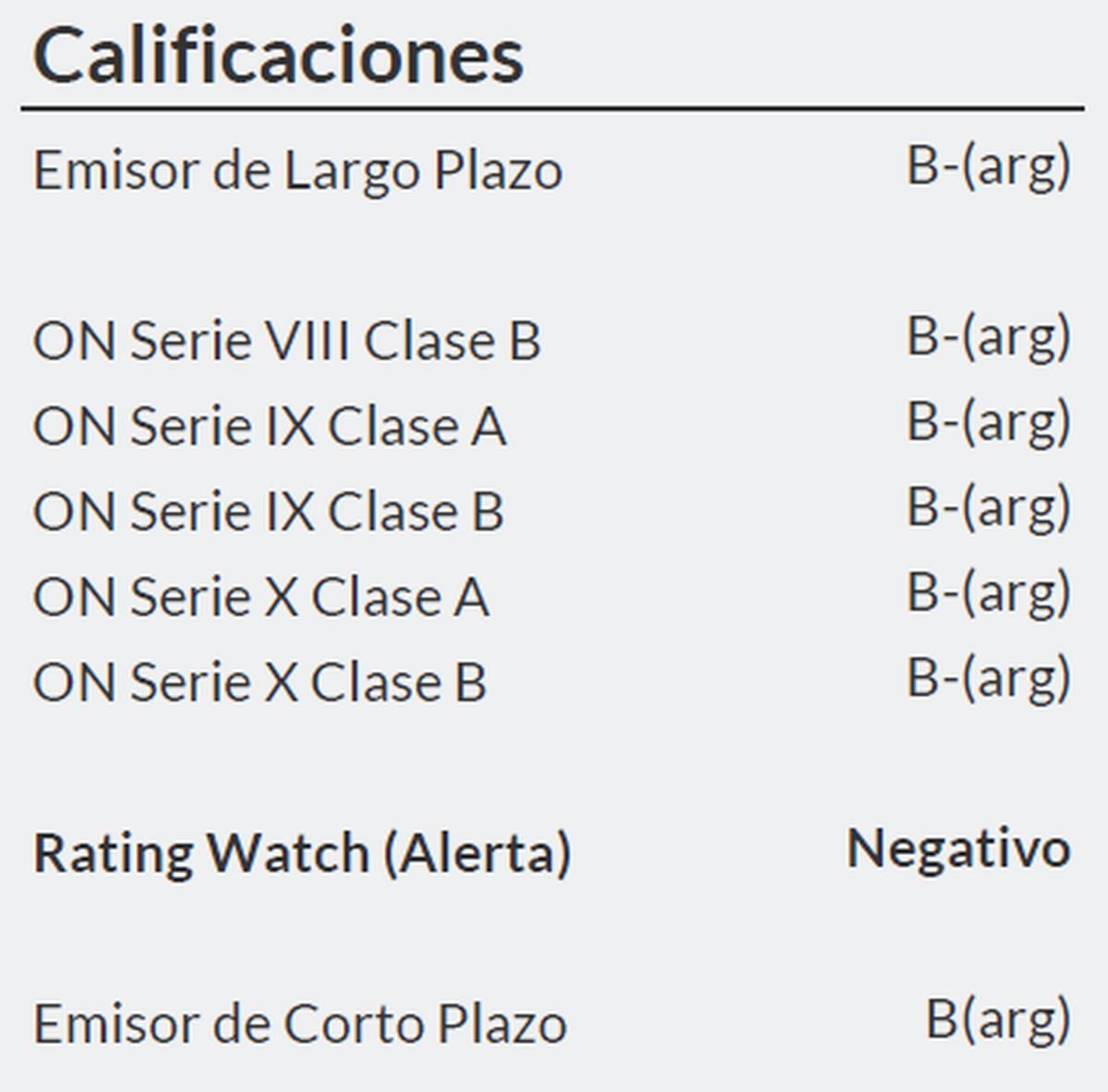1108x1092 pixels.
Task: Select the ON Serie VIII Clase B label
Action: click(286, 341)
